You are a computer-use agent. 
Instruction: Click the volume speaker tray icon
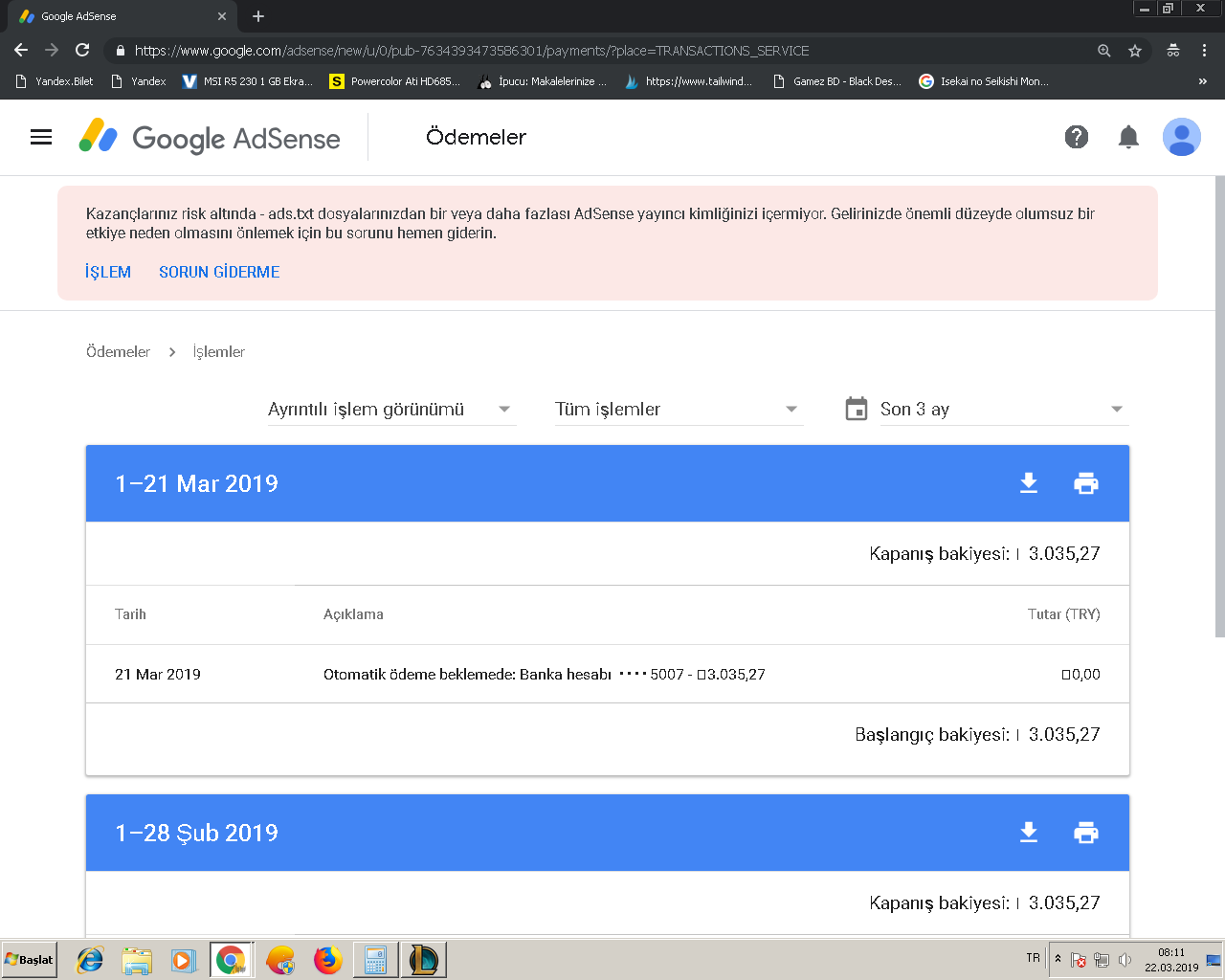coord(1125,960)
